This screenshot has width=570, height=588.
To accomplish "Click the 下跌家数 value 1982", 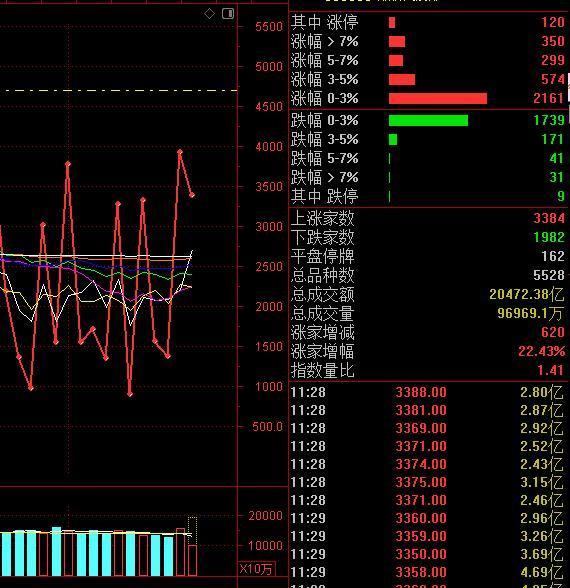I will [x=549, y=237].
